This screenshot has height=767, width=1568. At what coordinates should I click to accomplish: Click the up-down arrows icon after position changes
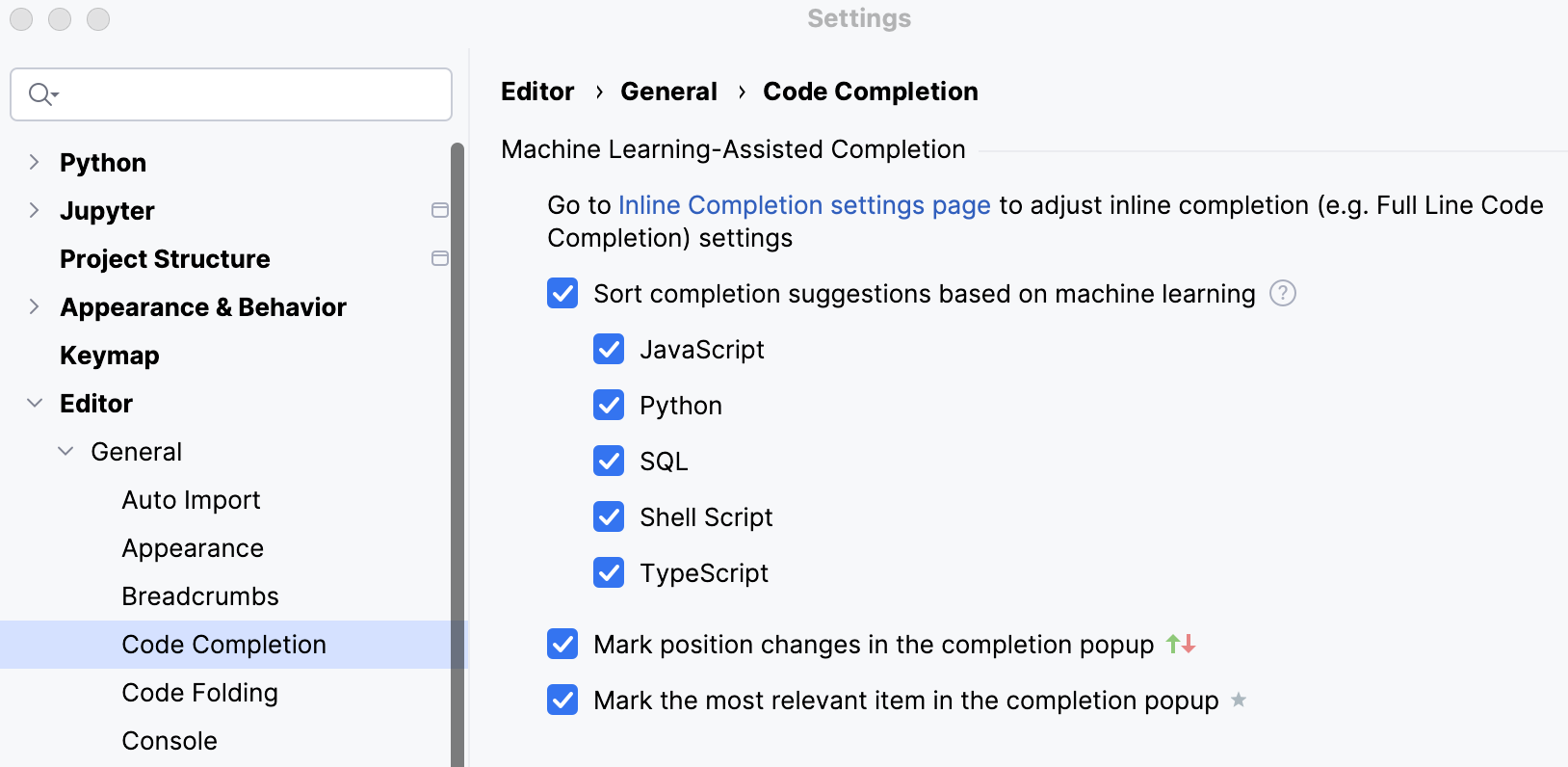1182,644
